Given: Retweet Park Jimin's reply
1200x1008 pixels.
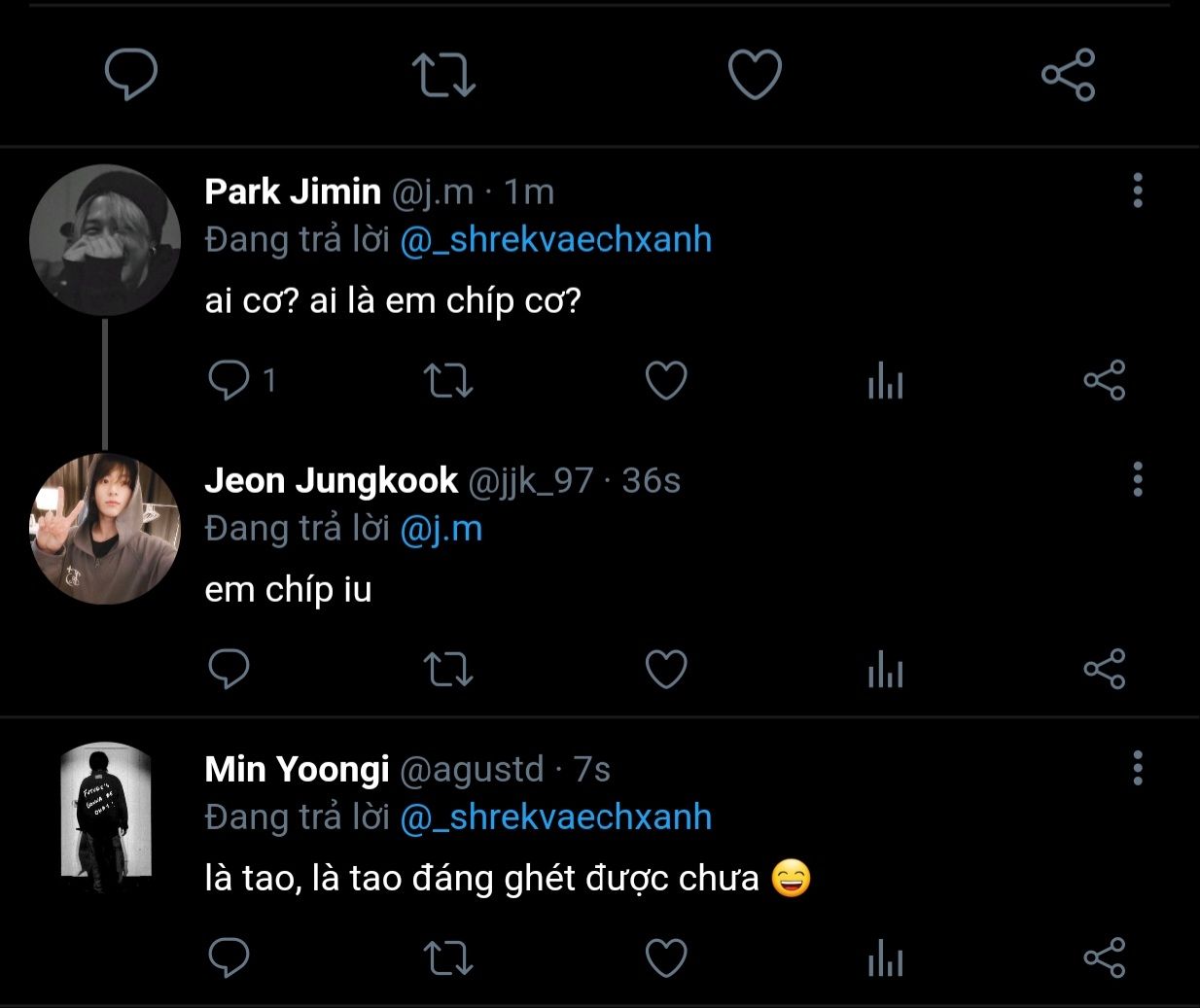Looking at the screenshot, I should (448, 380).
